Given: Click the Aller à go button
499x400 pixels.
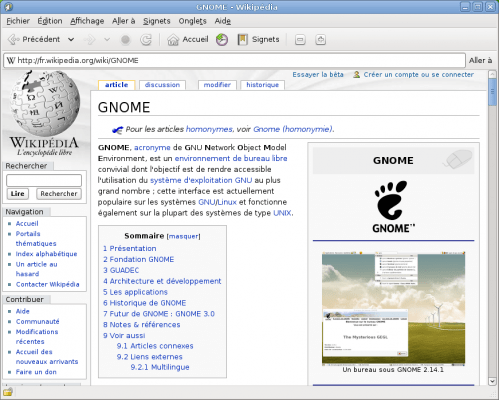Looking at the screenshot, I should (480, 60).
